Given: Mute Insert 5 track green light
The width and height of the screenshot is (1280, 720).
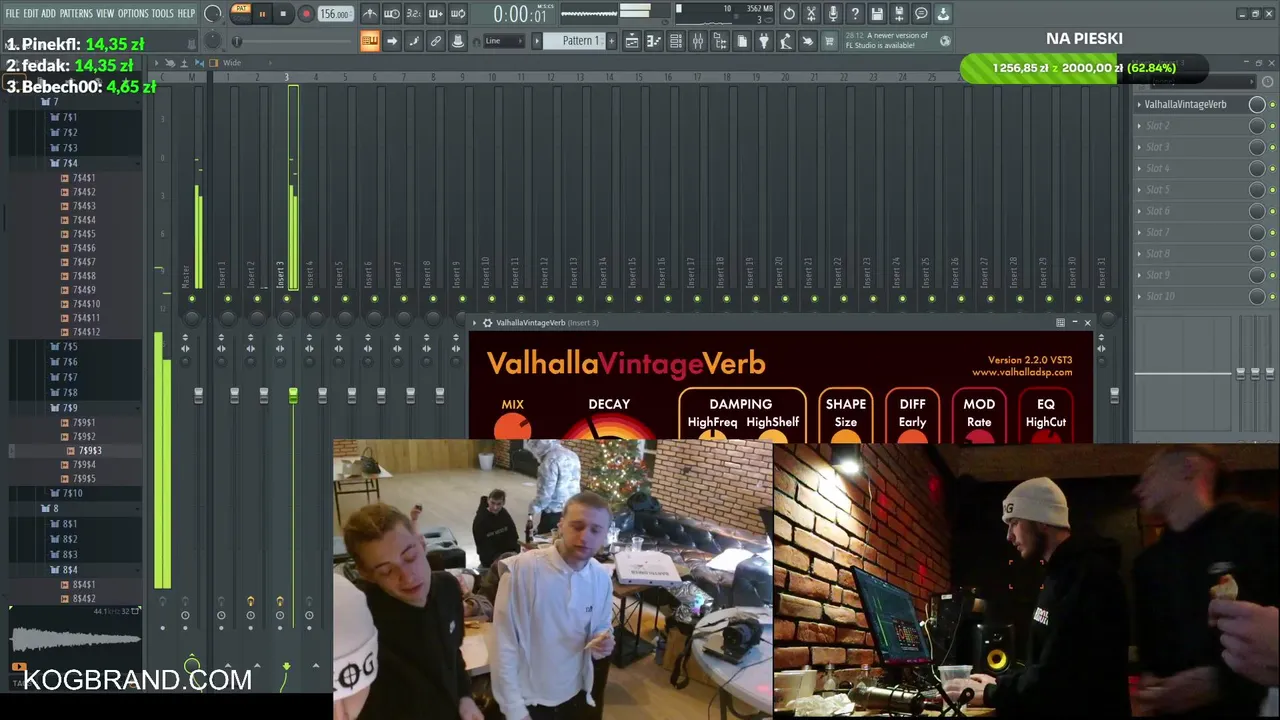Looking at the screenshot, I should [345, 299].
